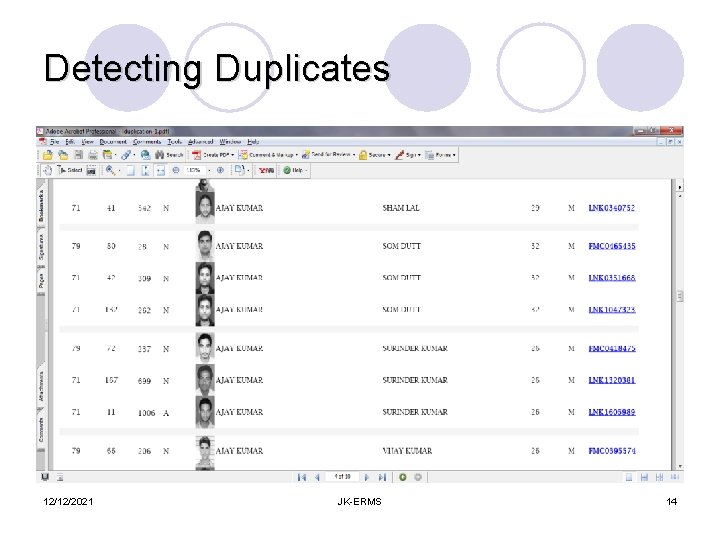Open the Comments side panel tab
Screen dimensions: 720x540
(41, 429)
